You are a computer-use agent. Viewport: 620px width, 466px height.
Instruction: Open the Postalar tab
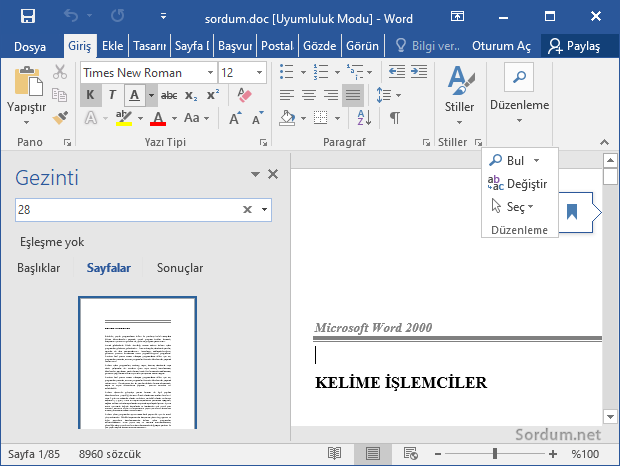coord(277,46)
